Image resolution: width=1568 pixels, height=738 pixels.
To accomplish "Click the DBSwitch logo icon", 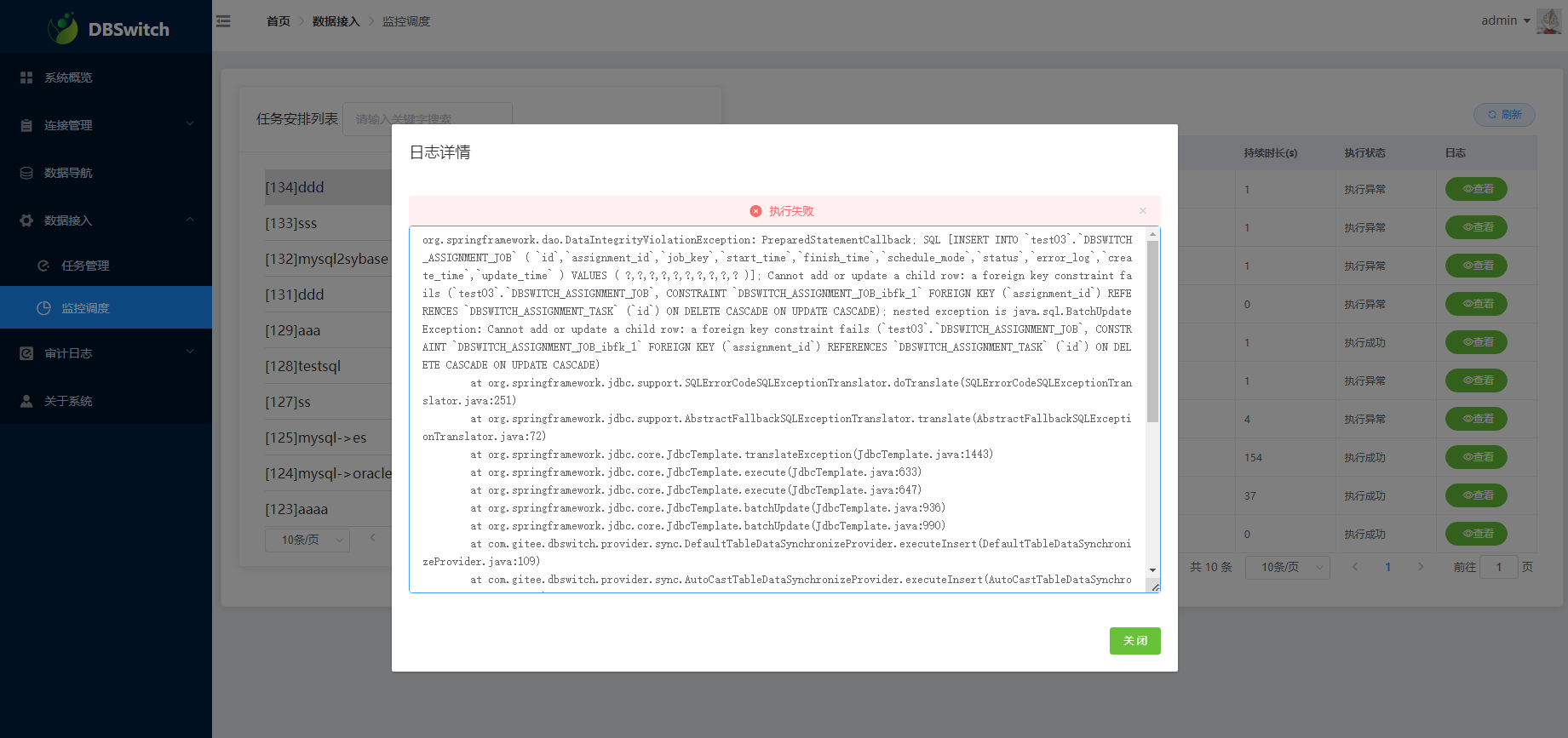I will (63, 29).
